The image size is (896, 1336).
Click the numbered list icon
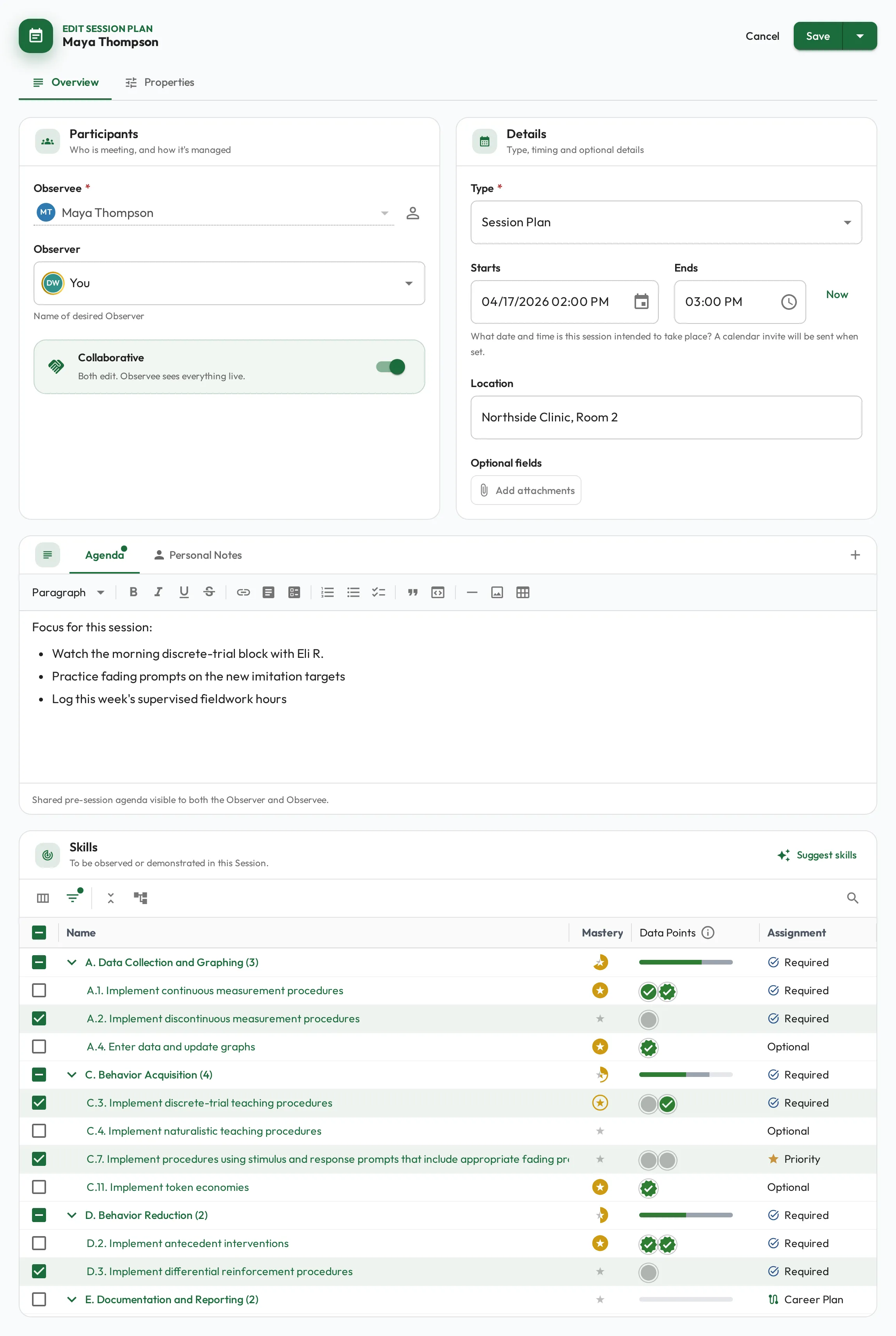327,592
